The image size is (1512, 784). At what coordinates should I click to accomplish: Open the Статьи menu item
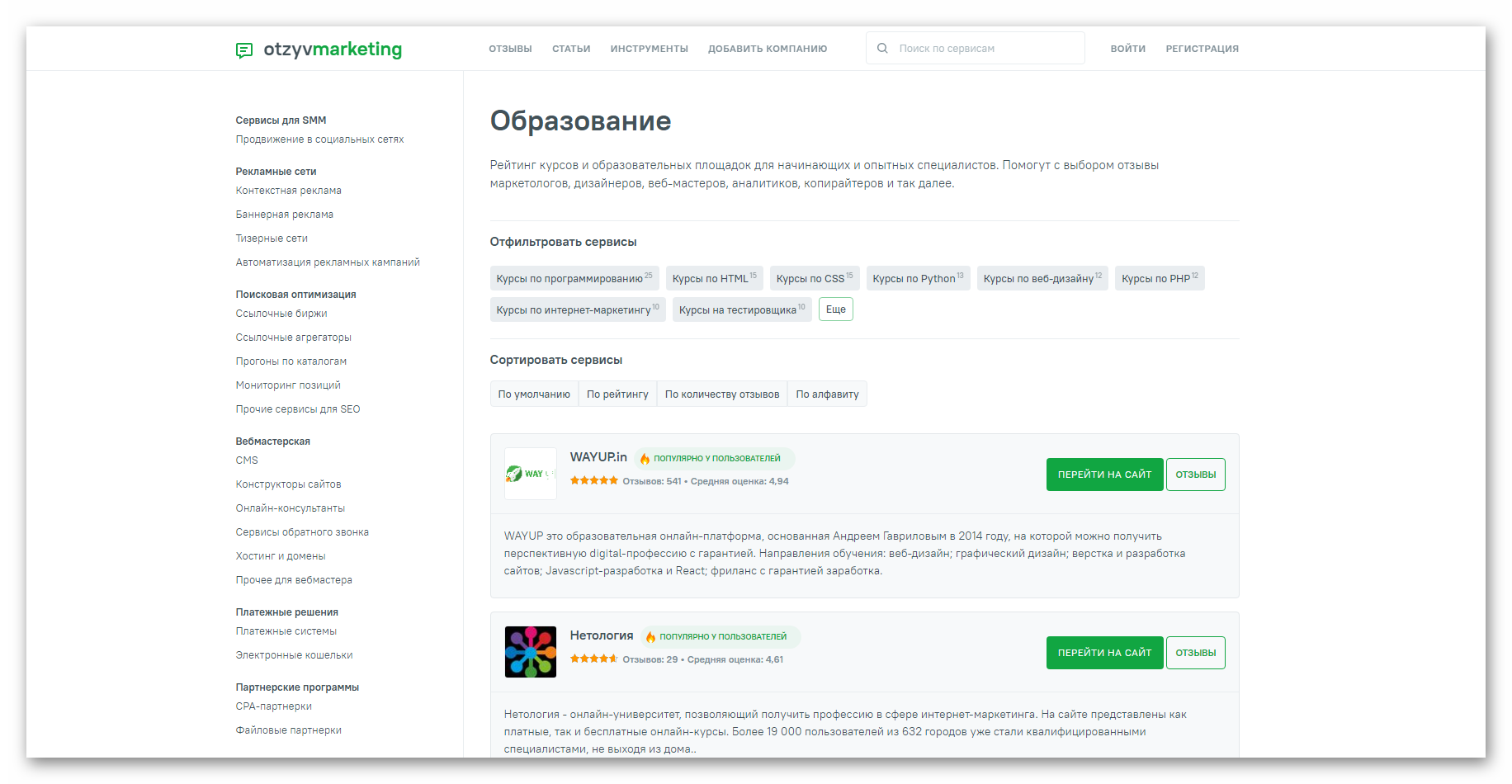point(571,49)
